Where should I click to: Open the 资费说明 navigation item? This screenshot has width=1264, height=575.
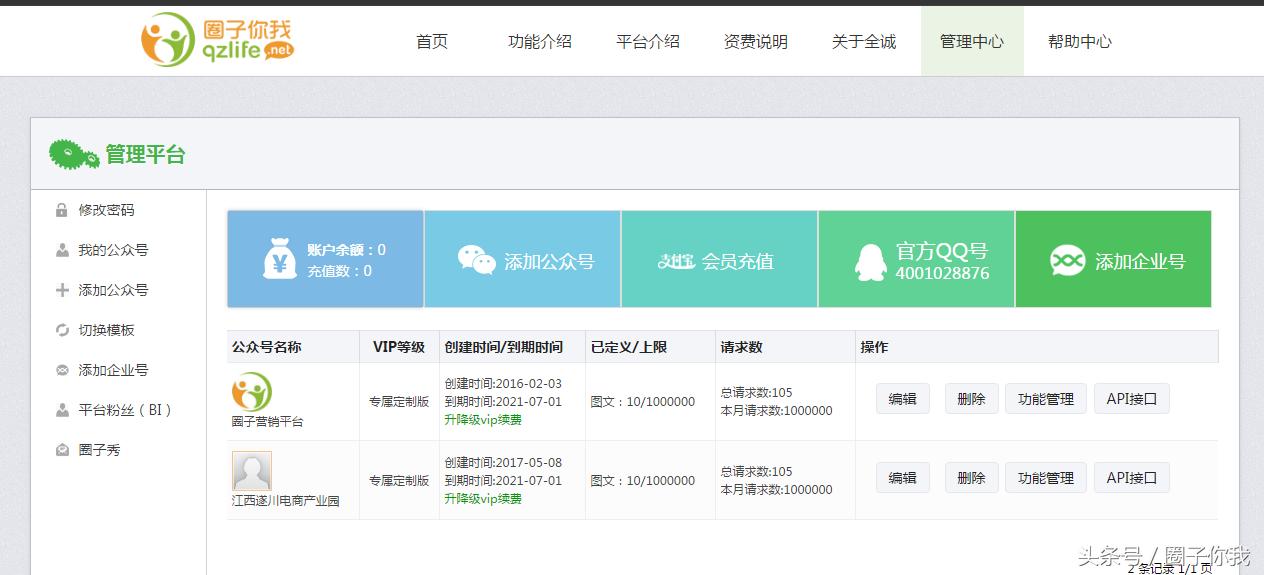[x=756, y=41]
